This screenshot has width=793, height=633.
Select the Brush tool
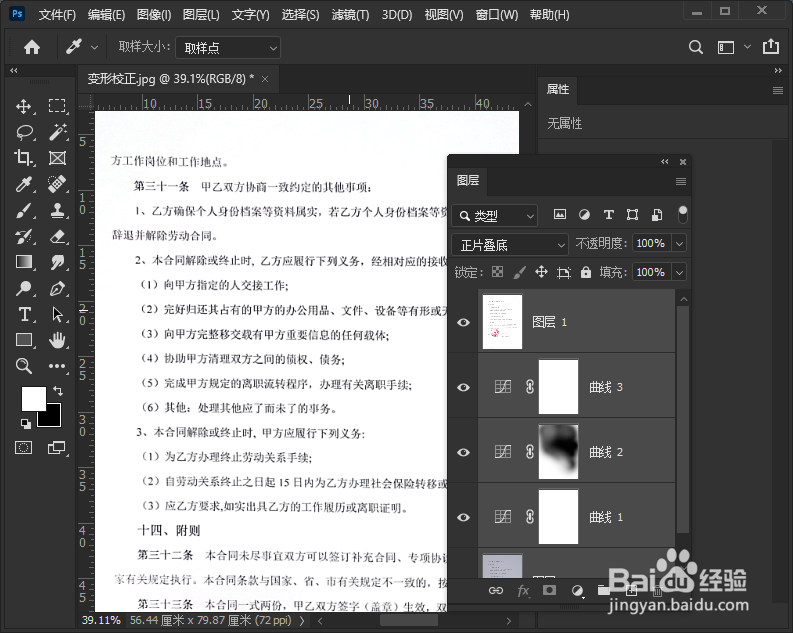pyautogui.click(x=24, y=210)
